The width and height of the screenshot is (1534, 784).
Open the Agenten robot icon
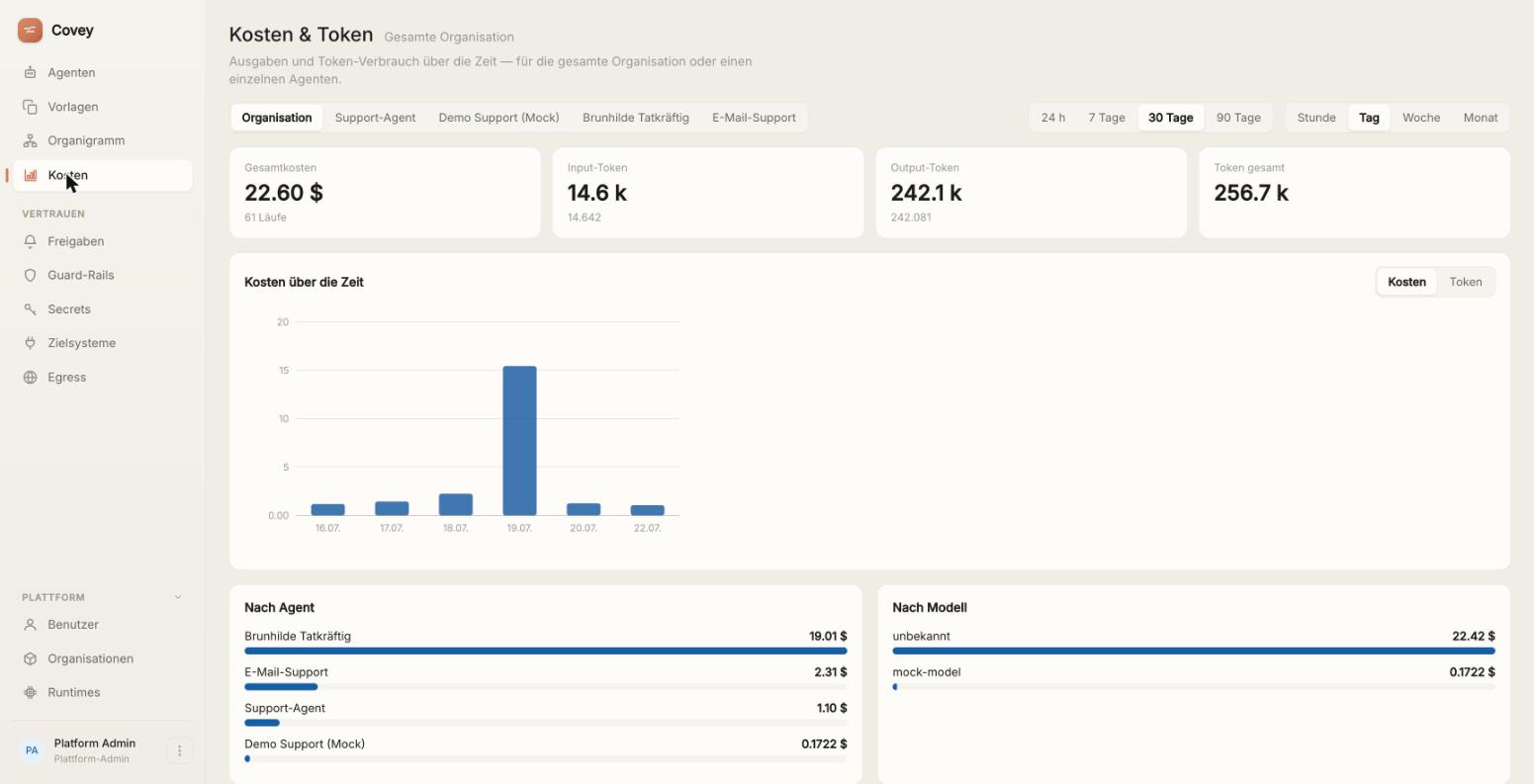[30, 72]
